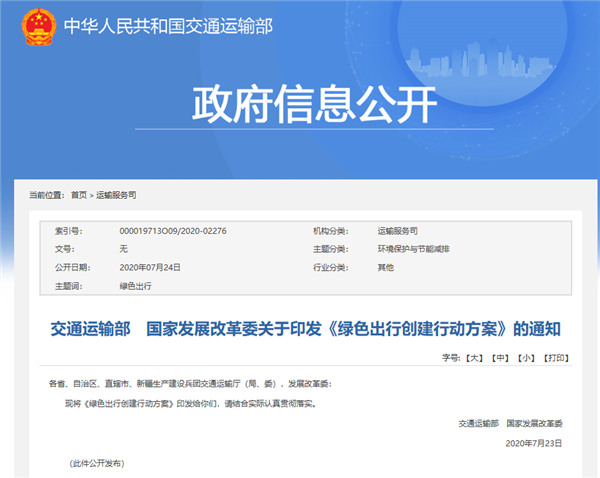
Task: Select index number 000019713O09/2020-02276
Action: point(173,231)
